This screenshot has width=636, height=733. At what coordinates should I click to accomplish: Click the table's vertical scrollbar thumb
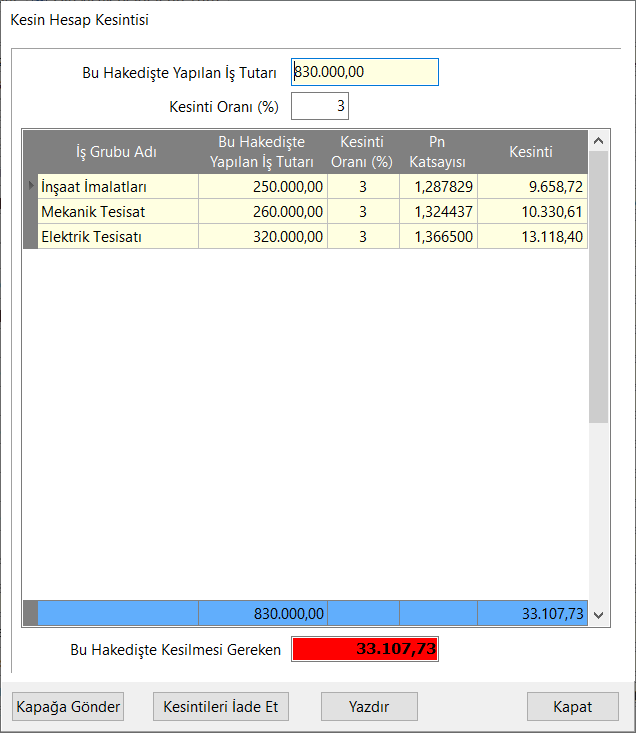[x=599, y=287]
